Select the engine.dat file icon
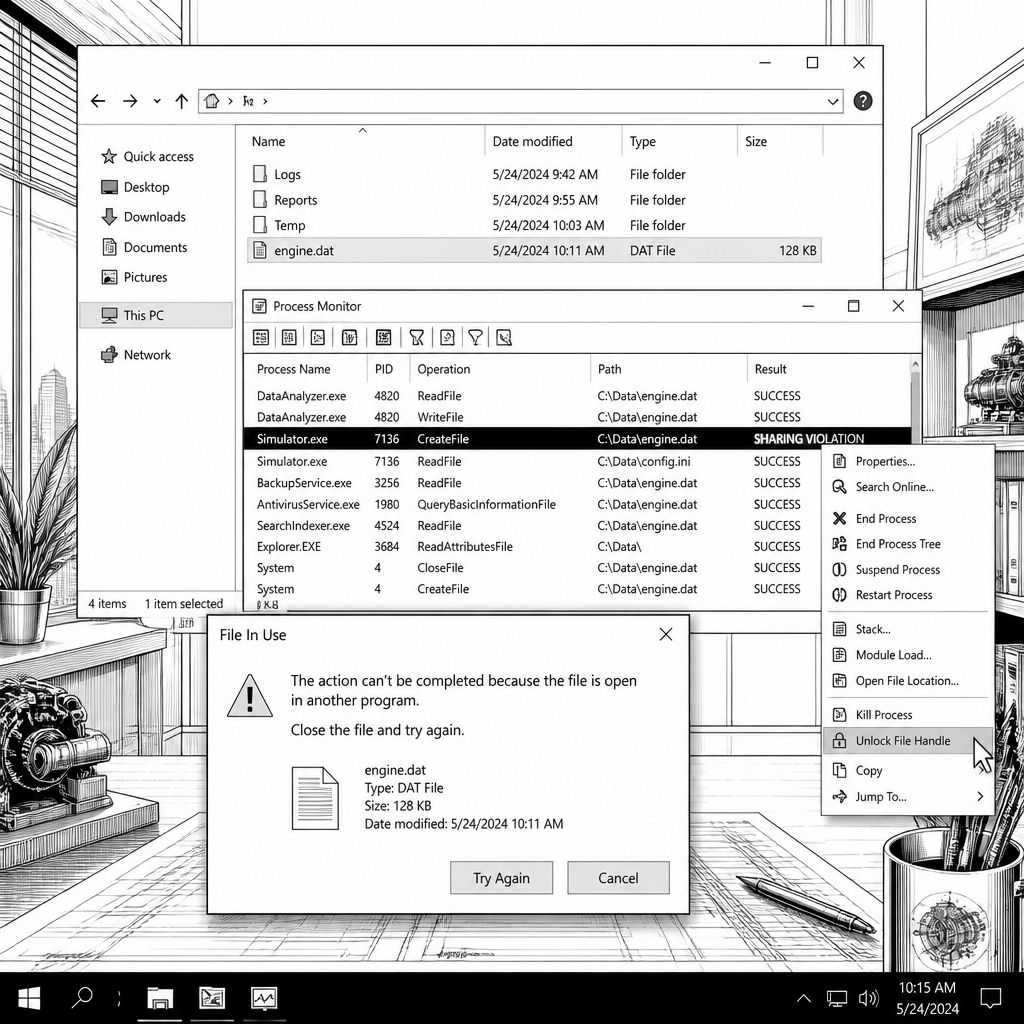 pyautogui.click(x=260, y=250)
